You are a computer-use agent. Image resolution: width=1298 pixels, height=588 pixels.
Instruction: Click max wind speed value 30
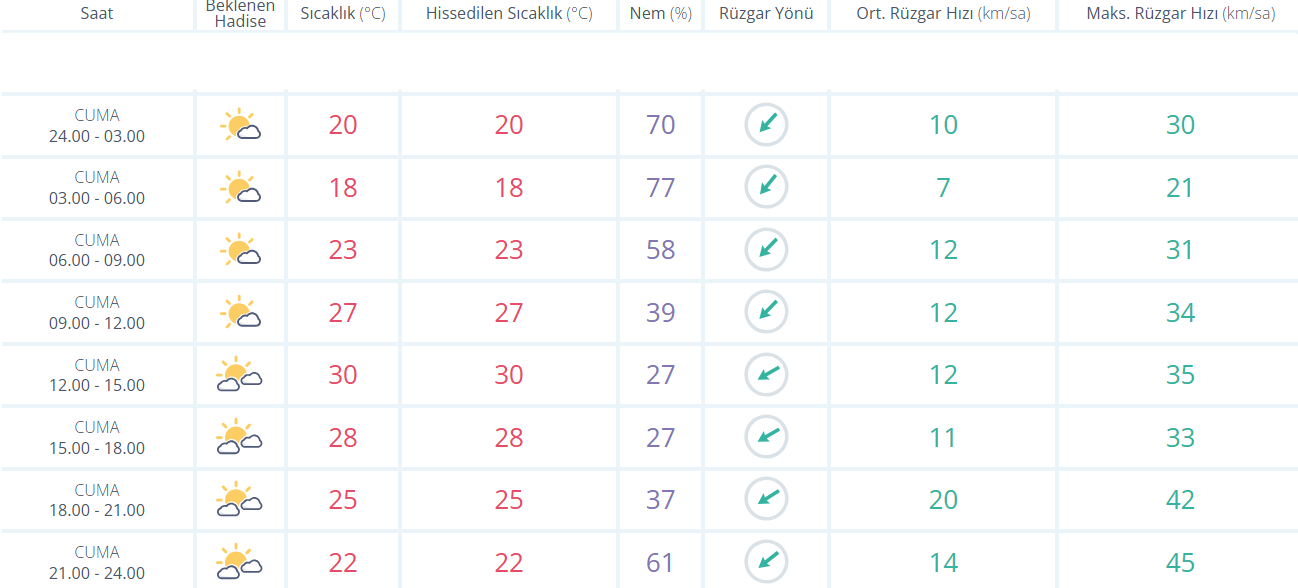coord(1181,125)
